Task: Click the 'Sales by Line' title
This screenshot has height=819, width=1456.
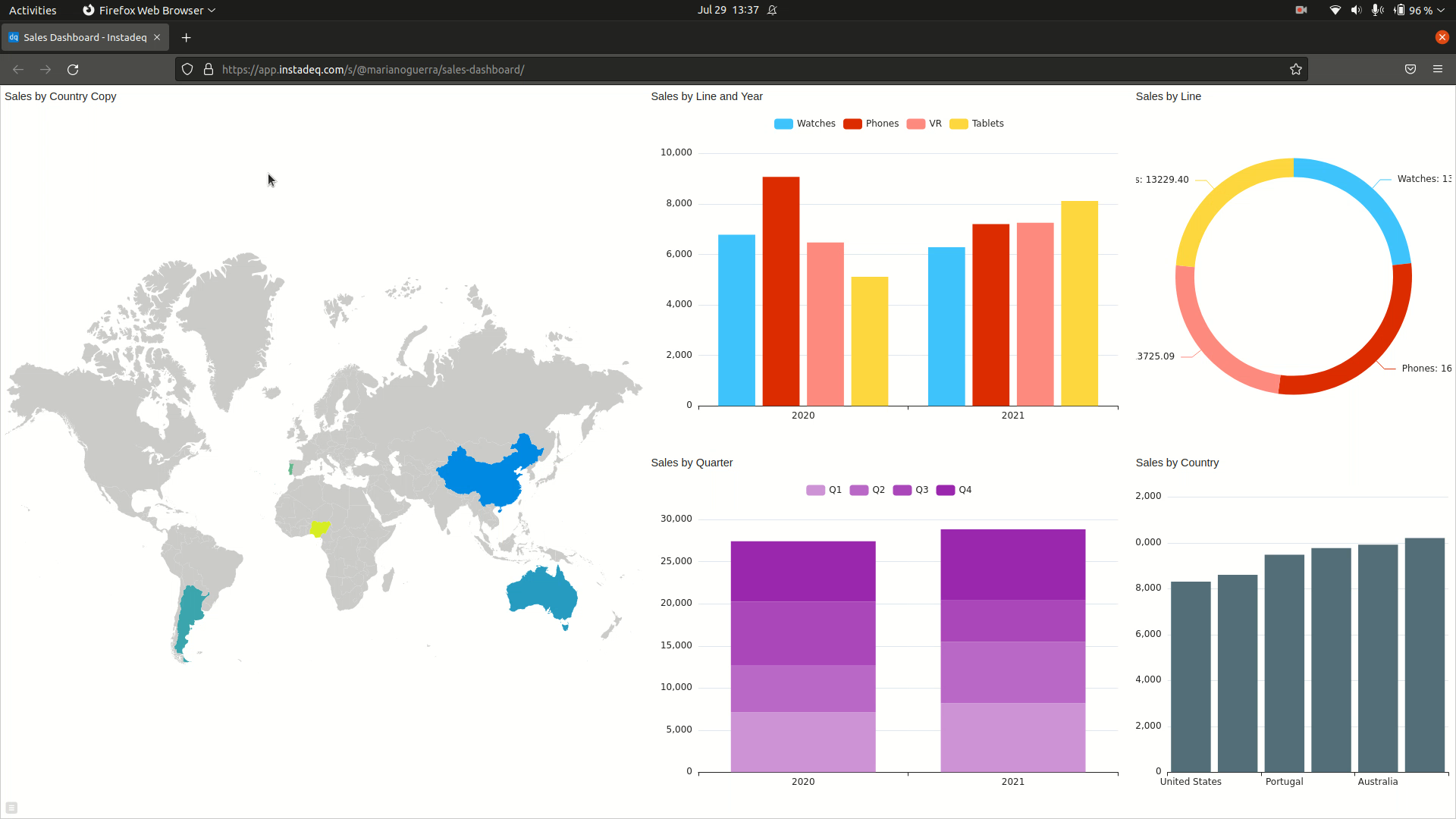Action: point(1169,96)
